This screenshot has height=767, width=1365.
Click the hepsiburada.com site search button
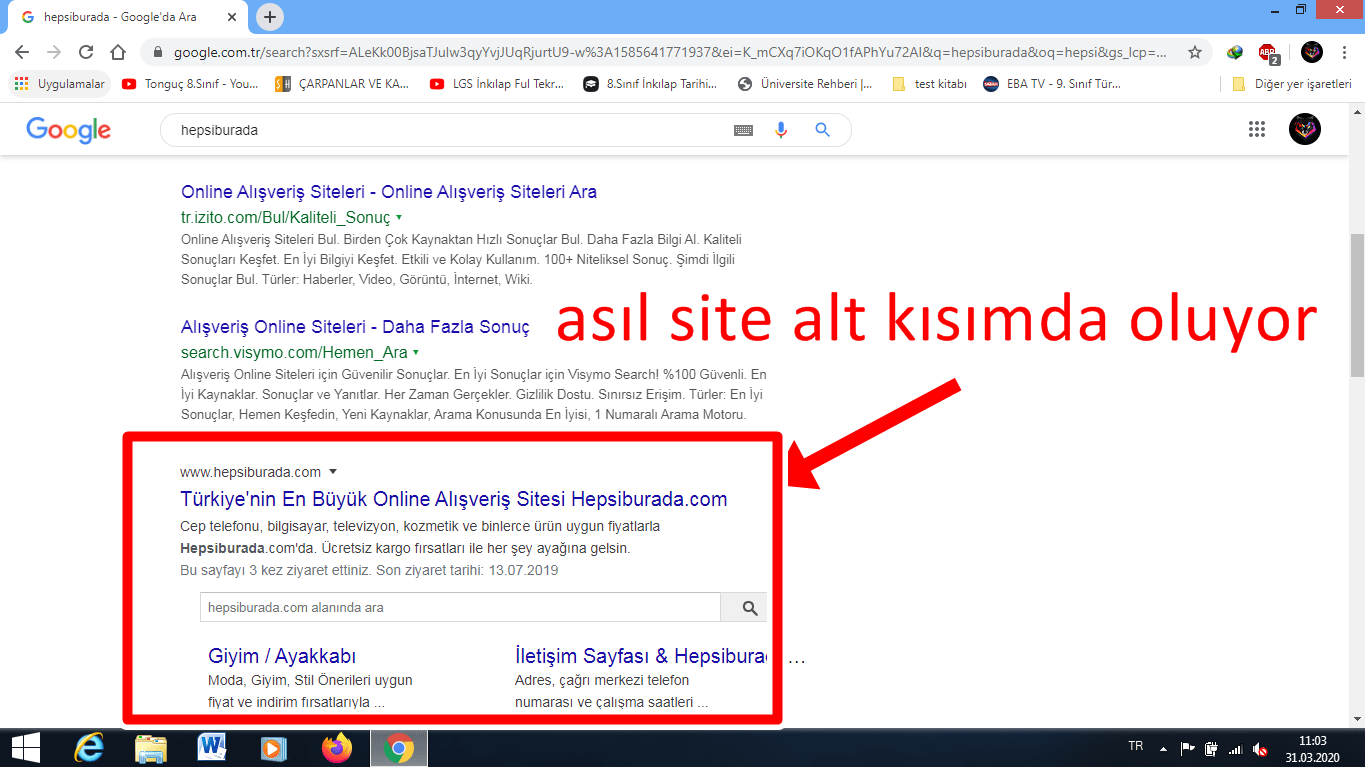click(745, 607)
